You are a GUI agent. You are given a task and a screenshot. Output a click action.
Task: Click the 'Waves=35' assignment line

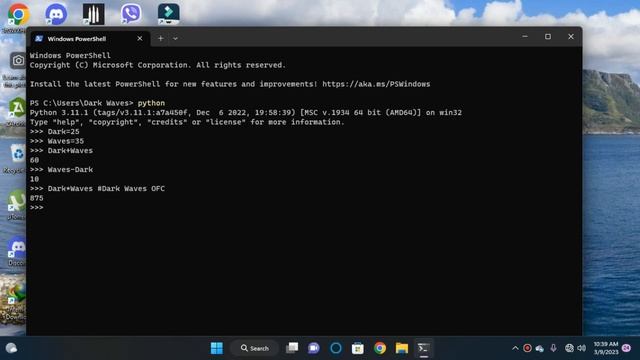[57, 141]
